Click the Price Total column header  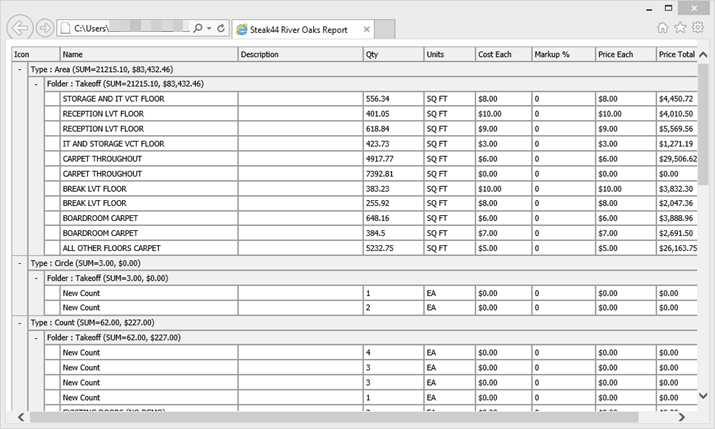pos(677,54)
